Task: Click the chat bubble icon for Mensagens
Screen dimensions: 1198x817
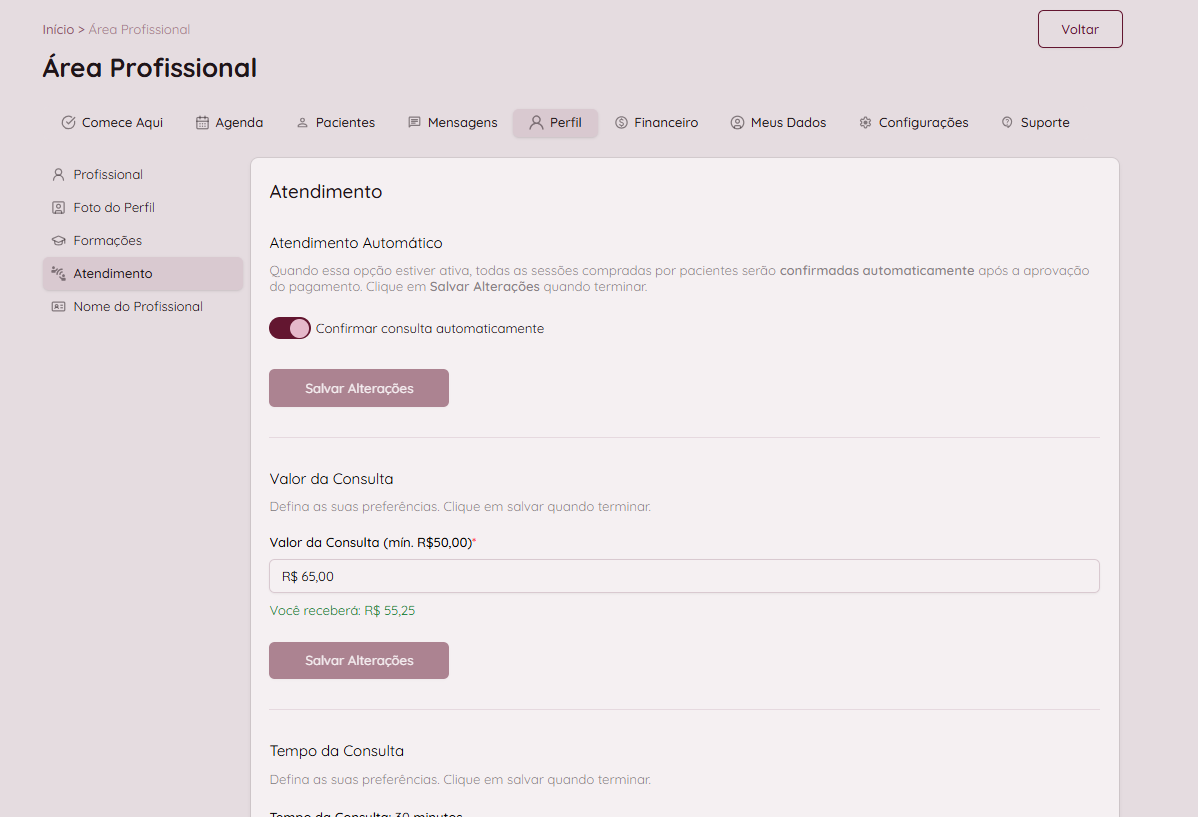Action: pos(414,123)
